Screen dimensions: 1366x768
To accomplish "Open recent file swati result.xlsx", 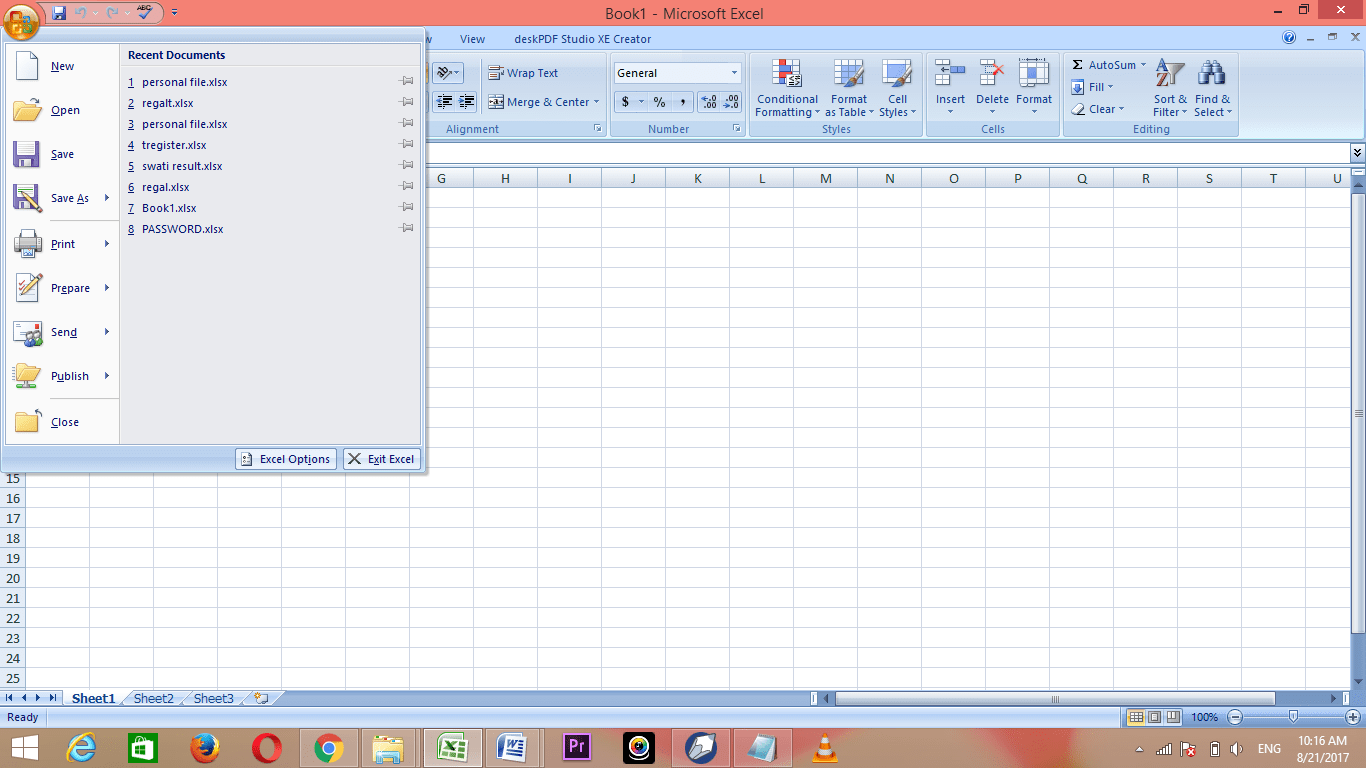I will [182, 166].
